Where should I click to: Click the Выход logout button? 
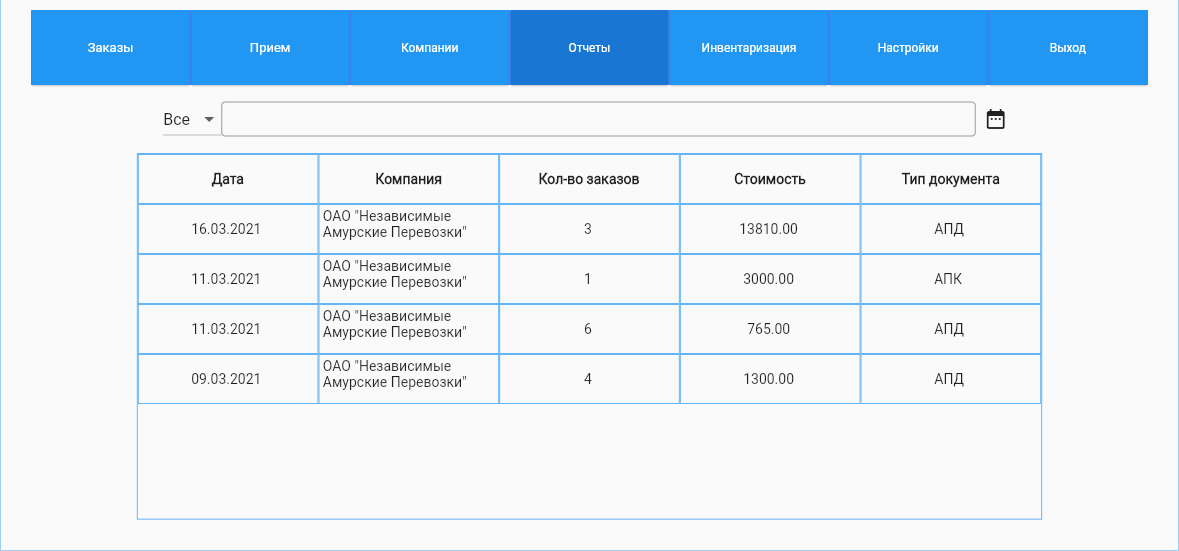(1068, 47)
